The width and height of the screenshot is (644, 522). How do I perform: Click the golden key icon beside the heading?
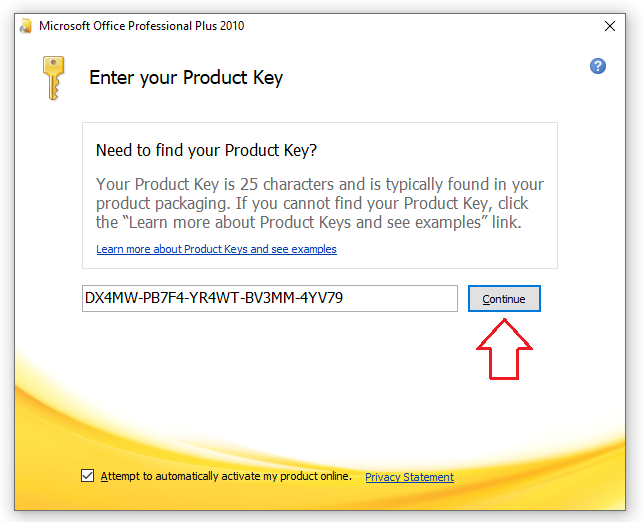(x=53, y=78)
